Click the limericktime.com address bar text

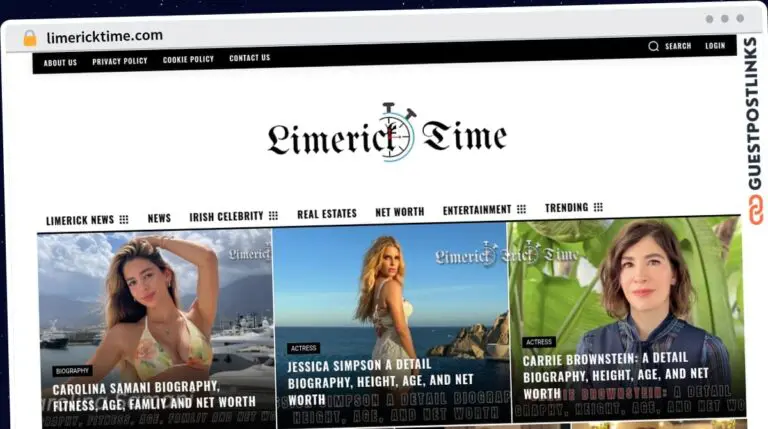click(104, 36)
